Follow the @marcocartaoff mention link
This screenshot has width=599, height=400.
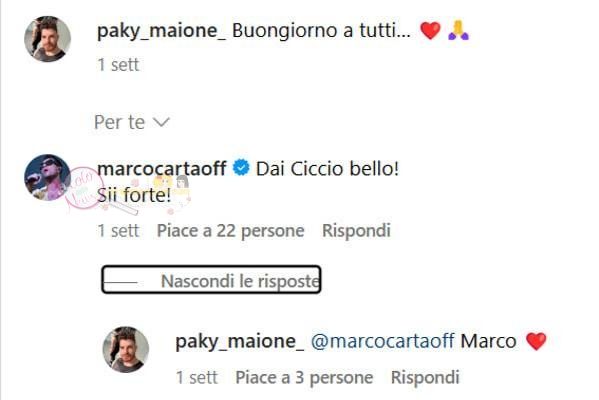[382, 341]
